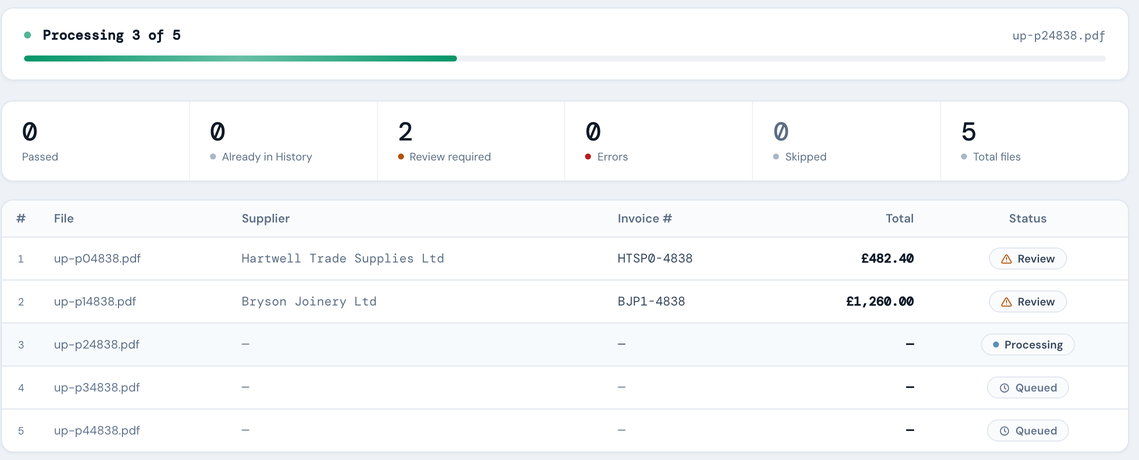Viewport: 1139px width, 460px height.
Task: Click supplier Bryson Joinery Ltd
Action: (309, 302)
